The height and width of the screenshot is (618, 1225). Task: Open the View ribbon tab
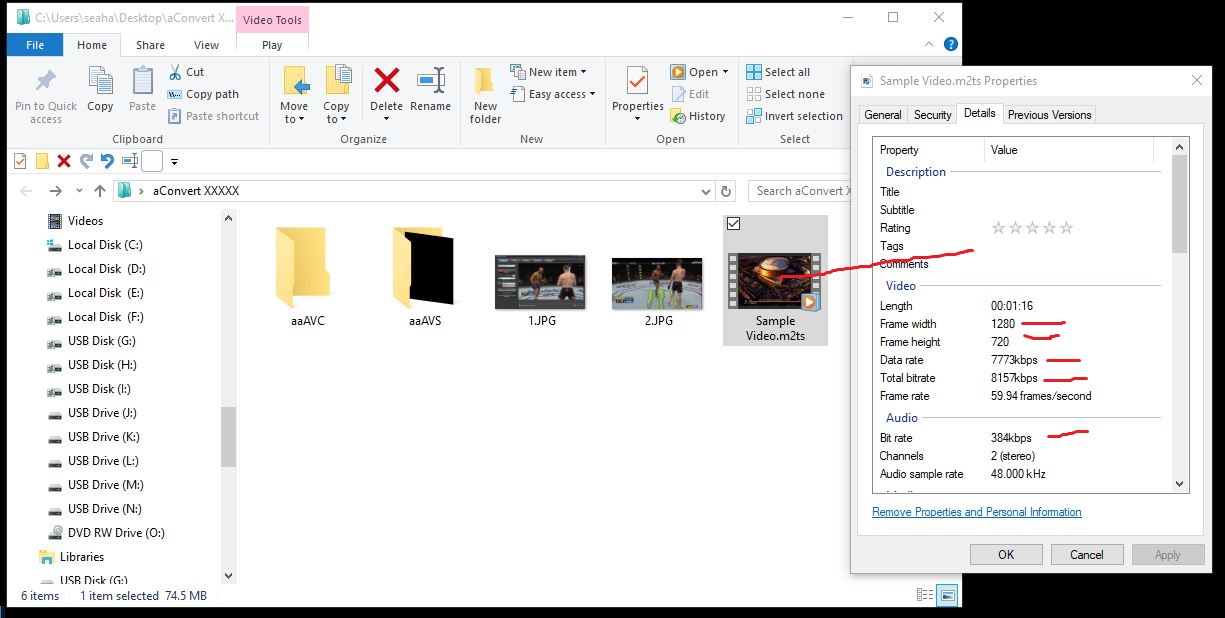coord(206,45)
